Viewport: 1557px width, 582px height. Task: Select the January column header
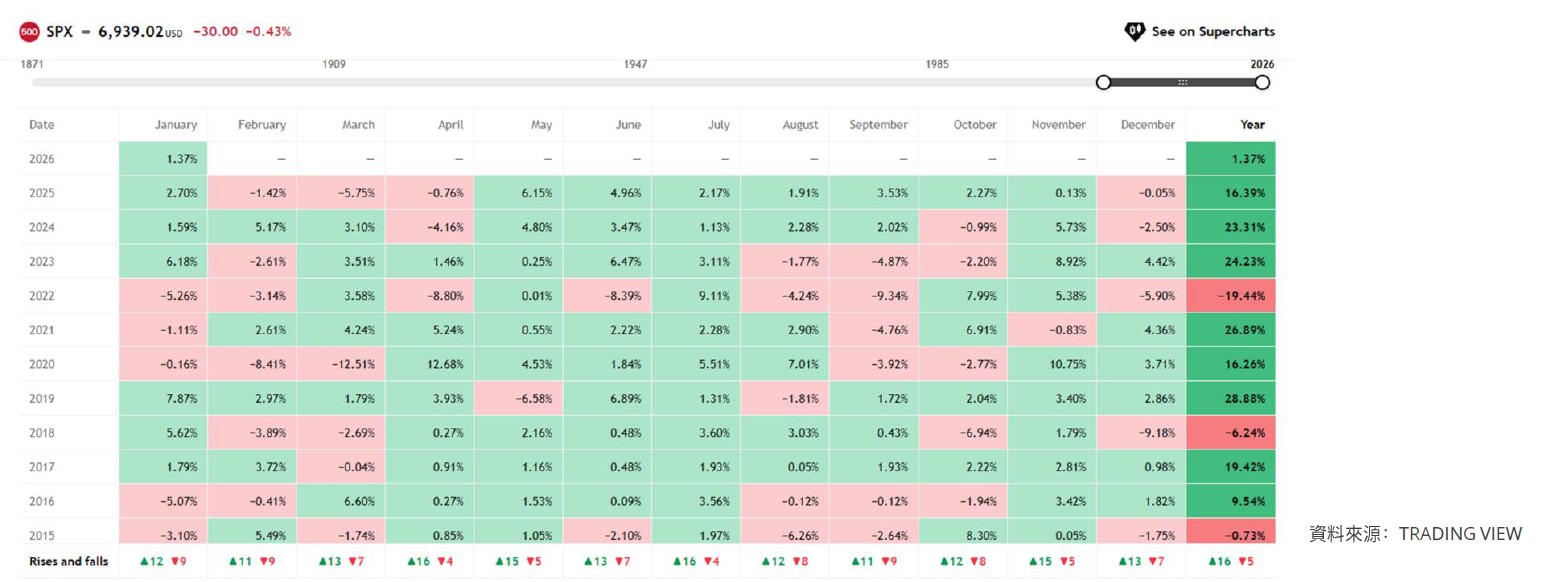click(176, 125)
